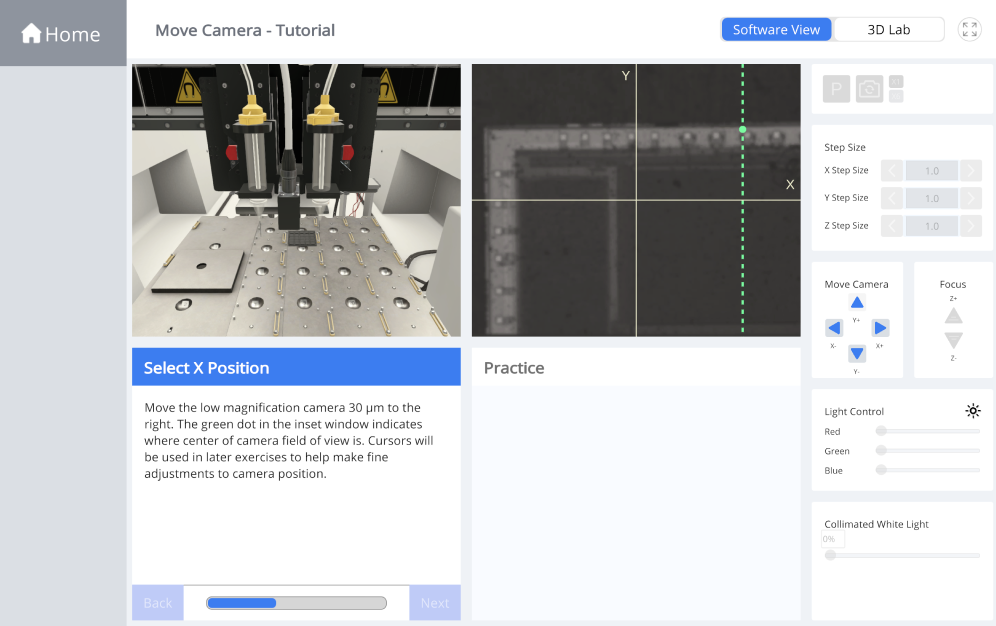Click the 'Step Size' section label
Image resolution: width=996 pixels, height=626 pixels.
pos(845,147)
